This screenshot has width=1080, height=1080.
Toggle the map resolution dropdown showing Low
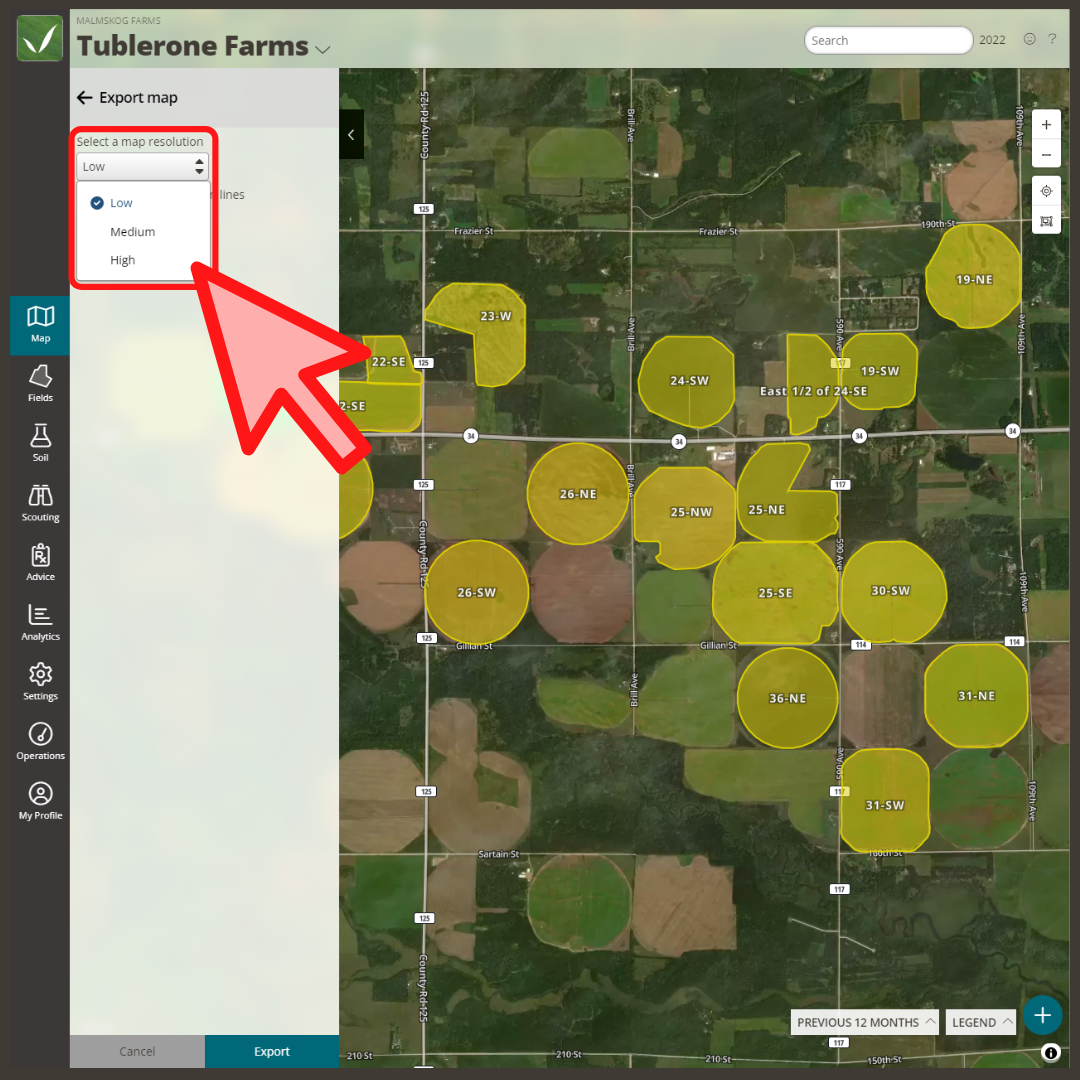tap(142, 167)
